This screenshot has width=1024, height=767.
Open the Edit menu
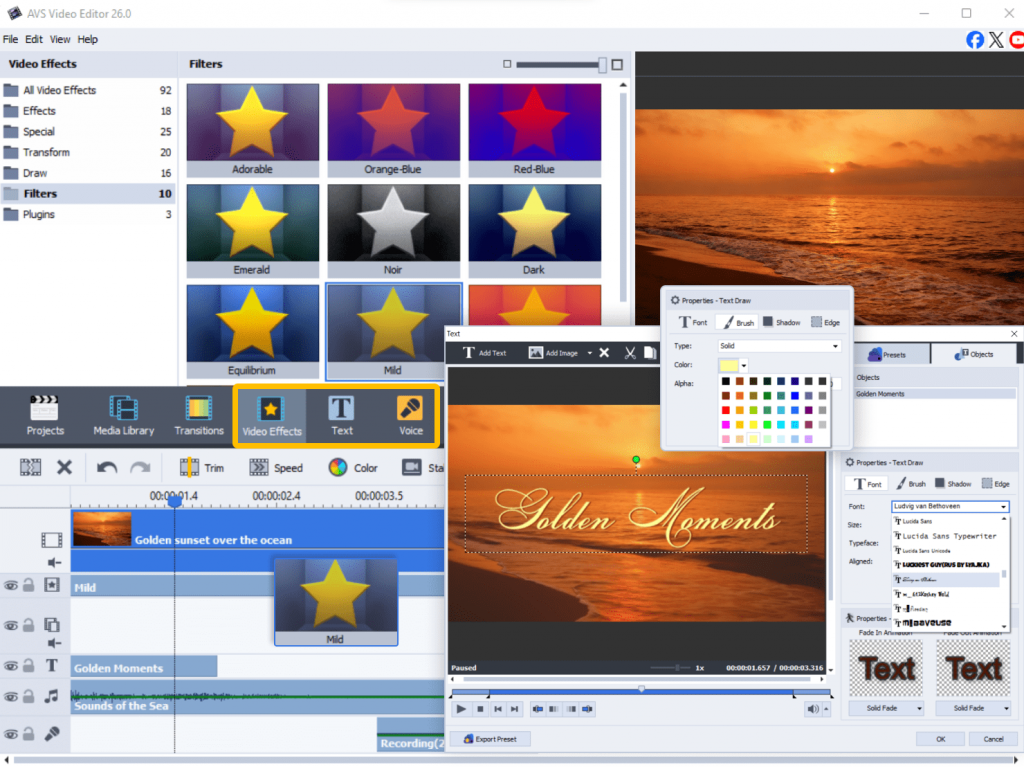[x=34, y=39]
